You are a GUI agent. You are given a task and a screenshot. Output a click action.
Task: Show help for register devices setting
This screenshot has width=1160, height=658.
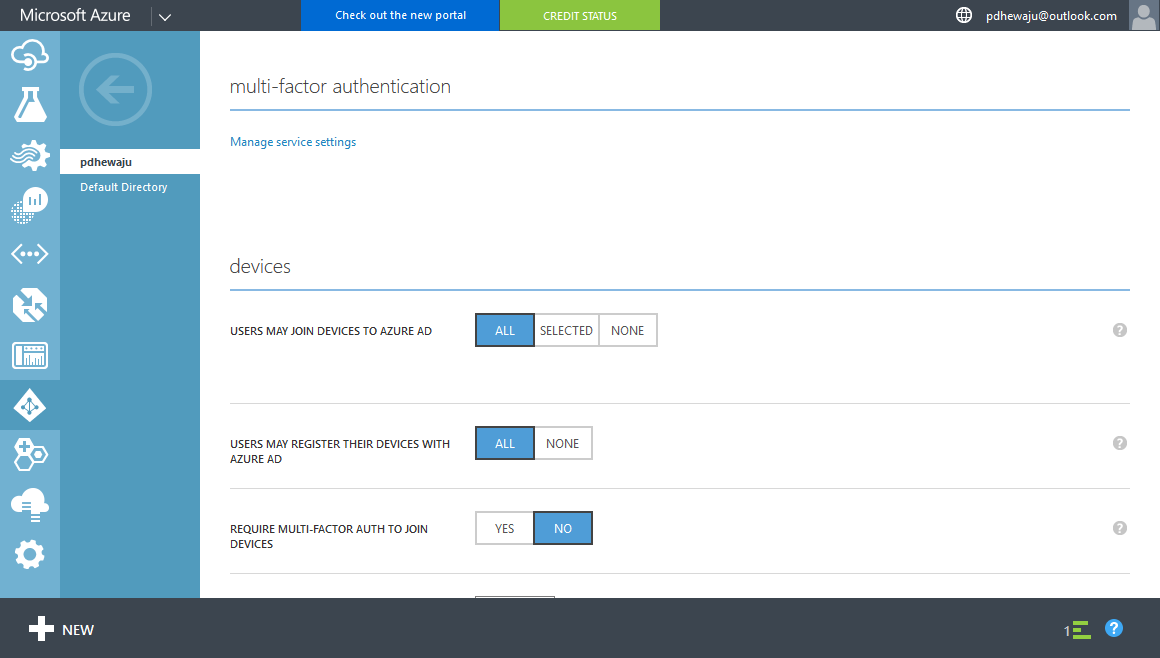(x=1119, y=443)
